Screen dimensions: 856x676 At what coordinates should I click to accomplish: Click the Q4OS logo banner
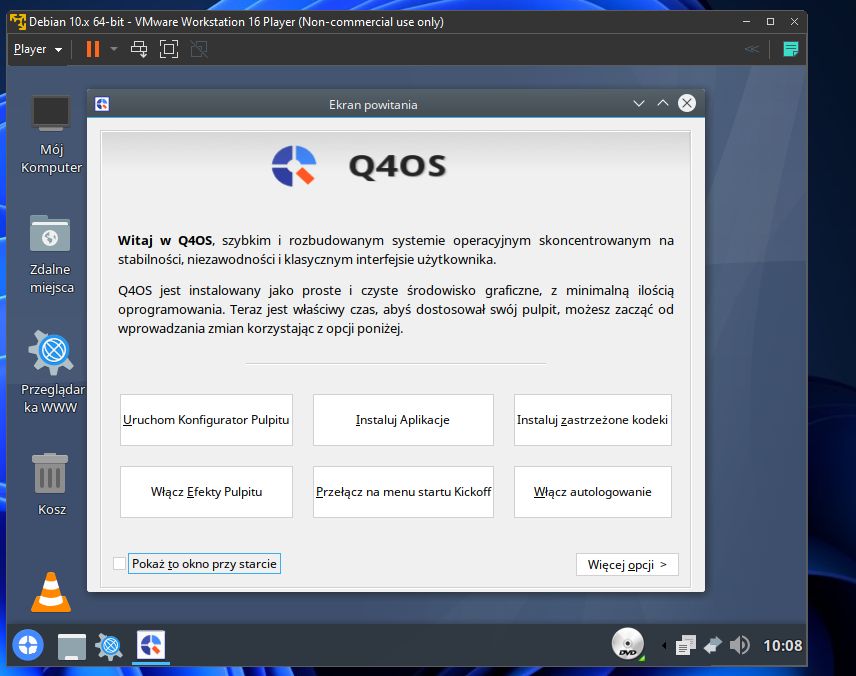359,166
